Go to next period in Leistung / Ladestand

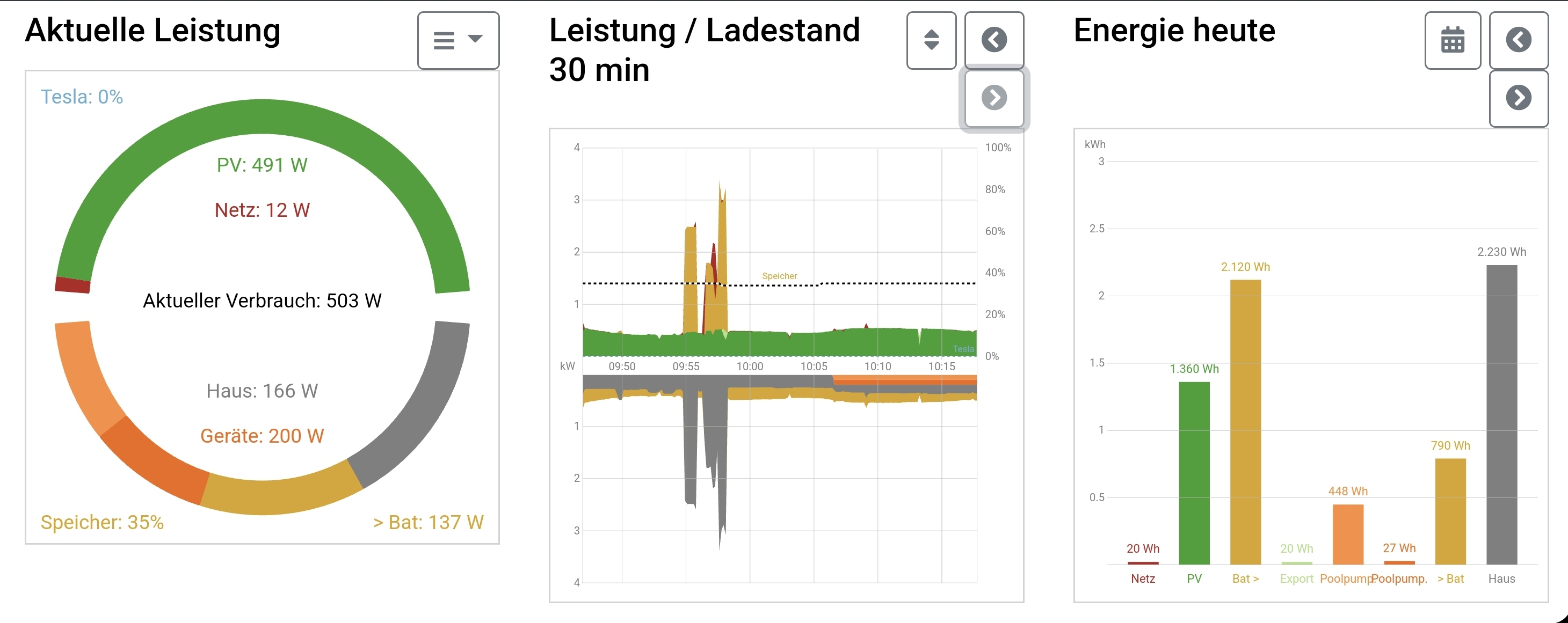[x=994, y=97]
